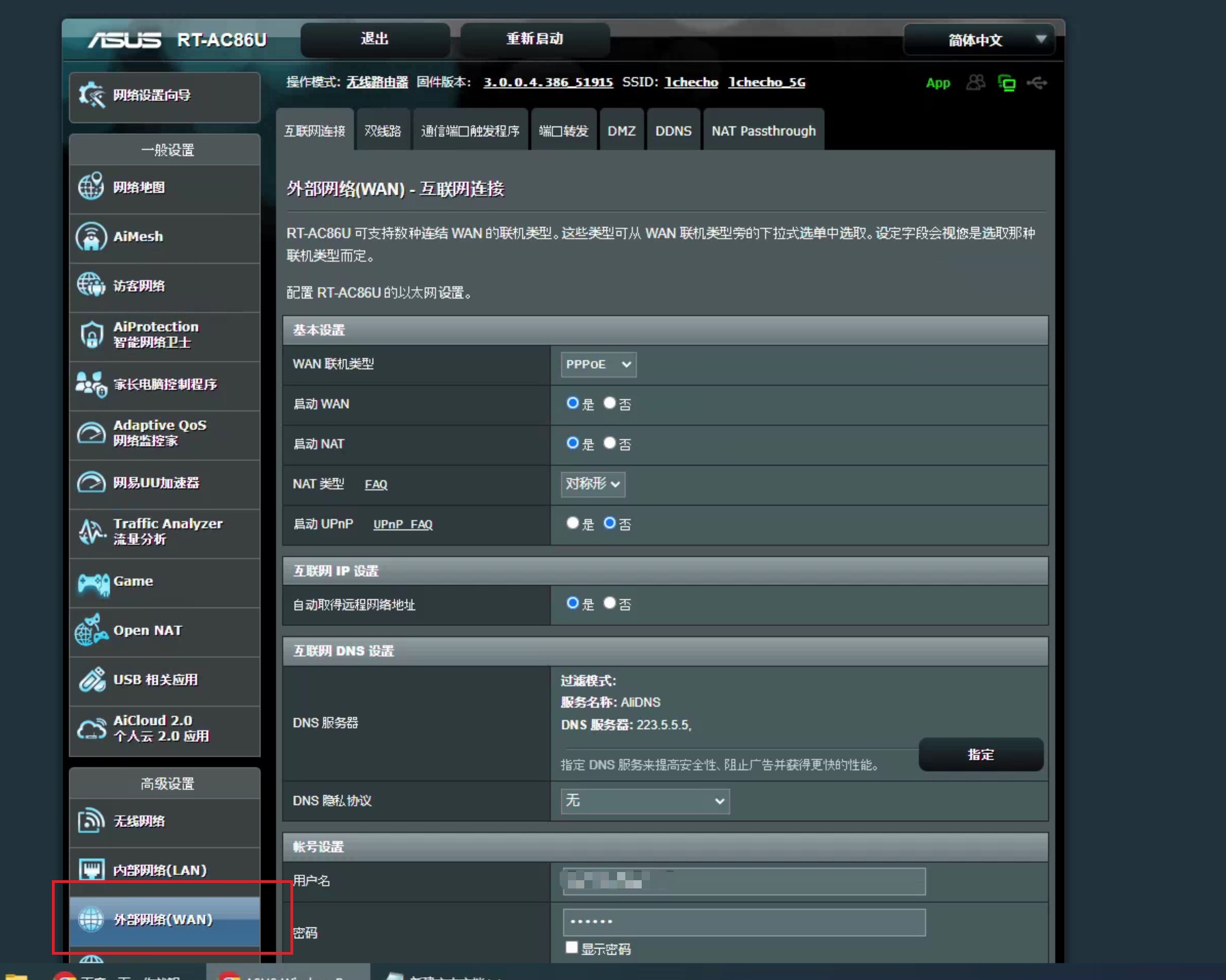This screenshot has width=1226, height=980.
Task: Open the UPnP_FAQ link
Action: point(403,524)
